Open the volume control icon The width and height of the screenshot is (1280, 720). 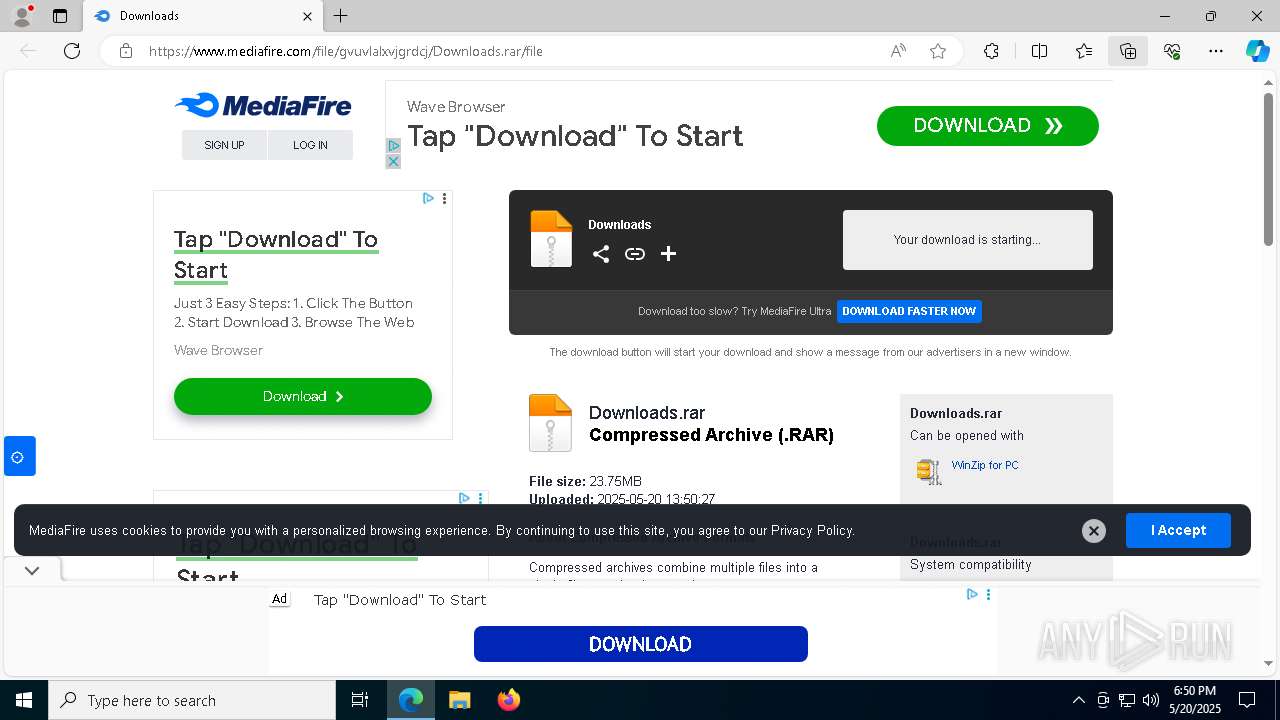pyautogui.click(x=1151, y=700)
